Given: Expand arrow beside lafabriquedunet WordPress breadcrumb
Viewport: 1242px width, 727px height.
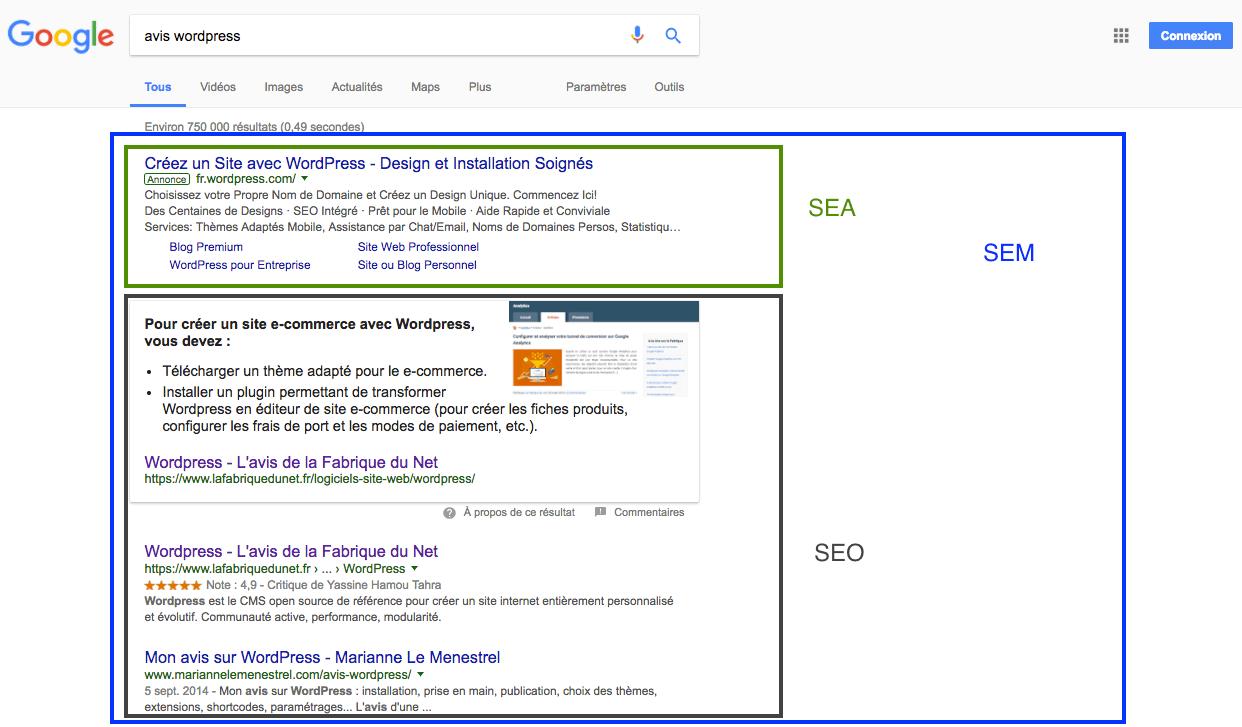Looking at the screenshot, I should [414, 569].
